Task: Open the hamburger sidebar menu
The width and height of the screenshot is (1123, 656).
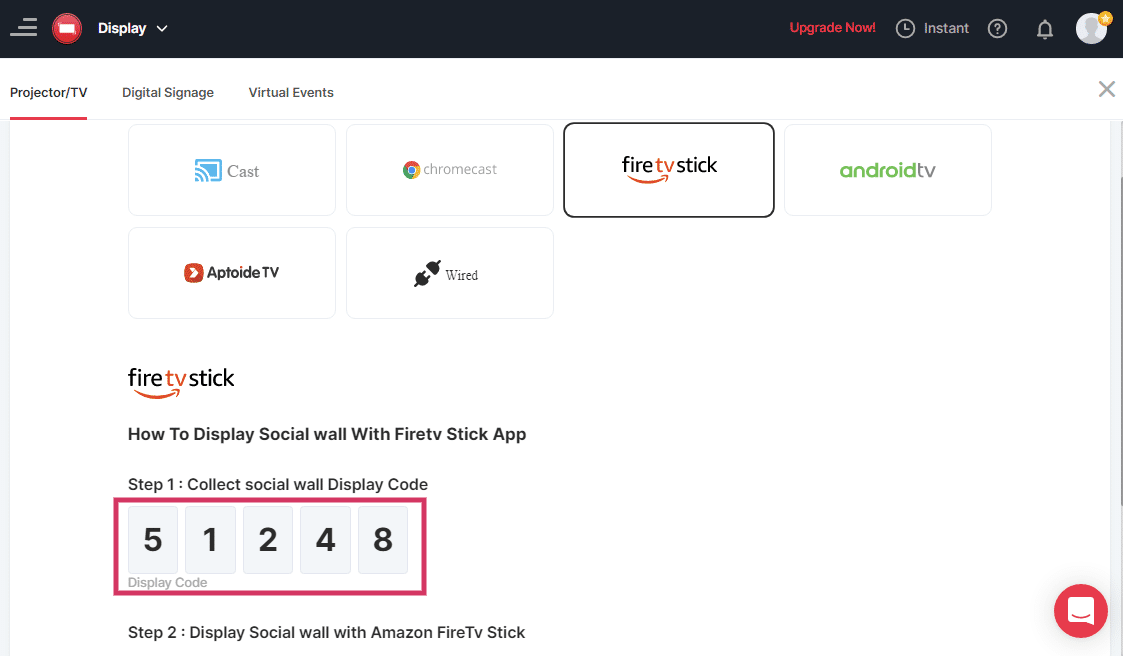Action: [23, 28]
